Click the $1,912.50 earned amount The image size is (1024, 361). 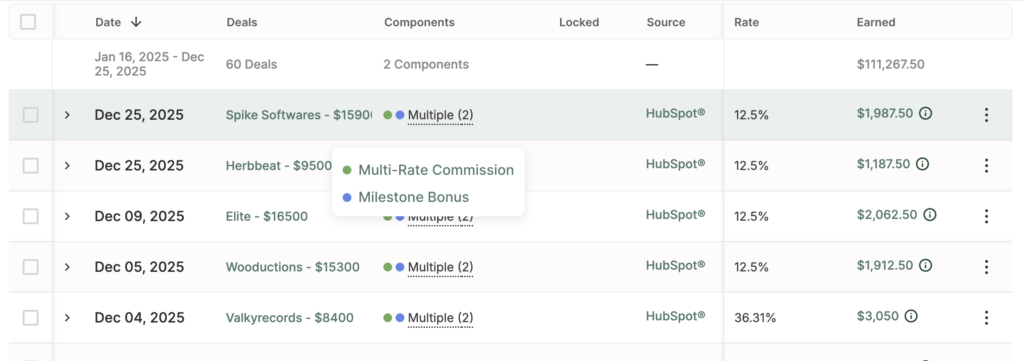pyautogui.click(x=885, y=266)
